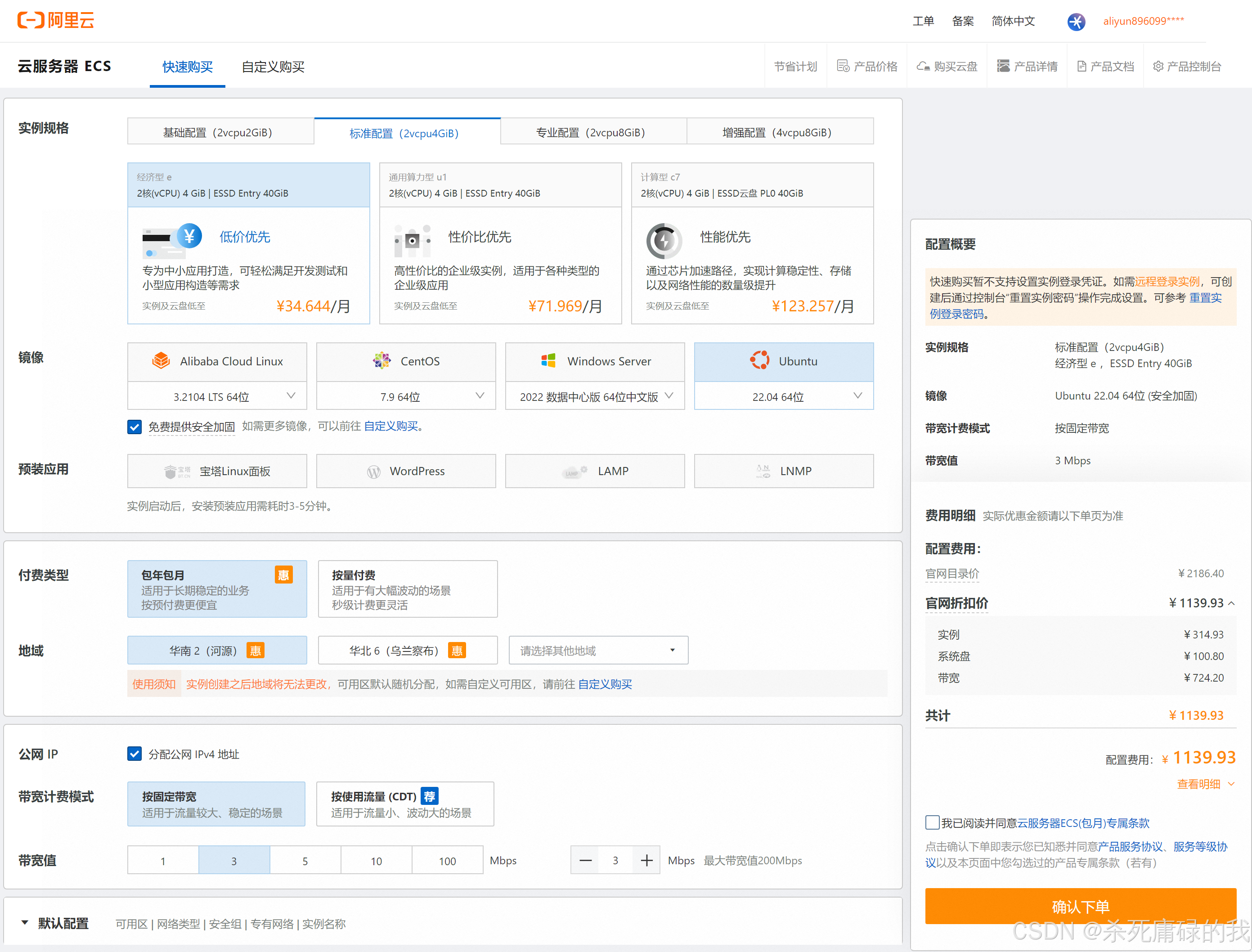Switch to 快速购买 tab

pyautogui.click(x=188, y=67)
